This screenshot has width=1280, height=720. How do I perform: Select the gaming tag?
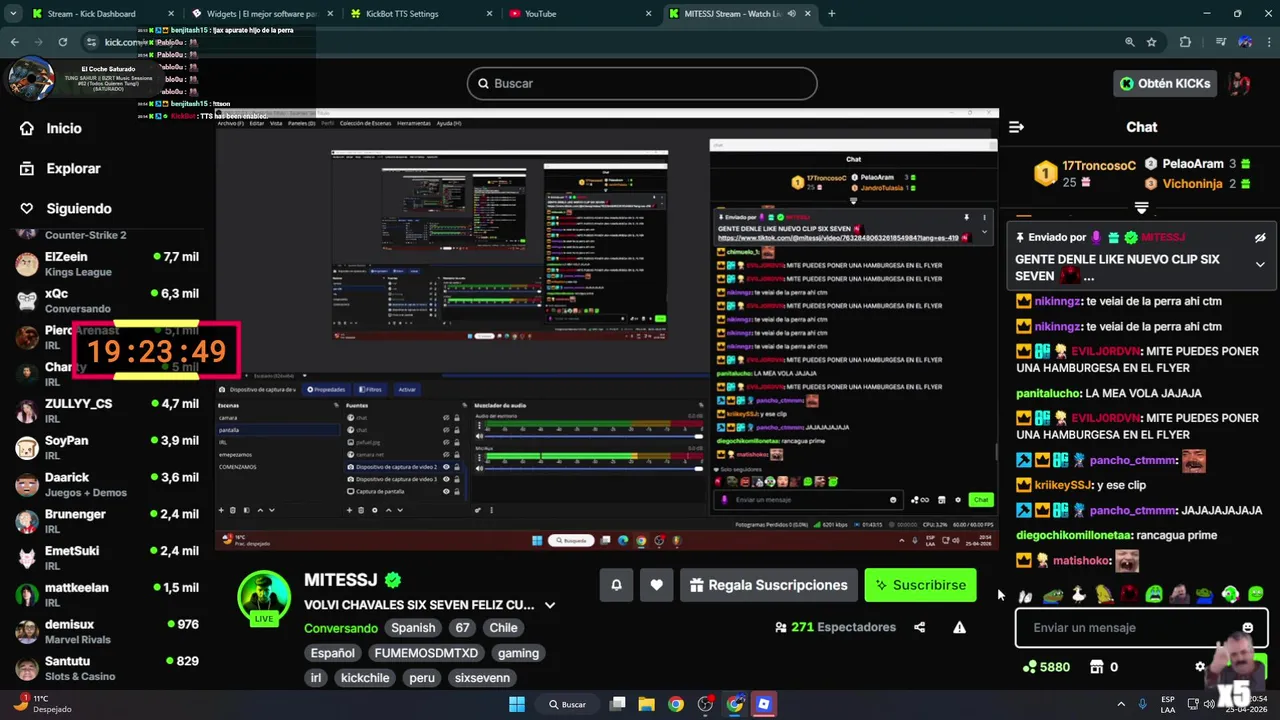pyautogui.click(x=518, y=653)
